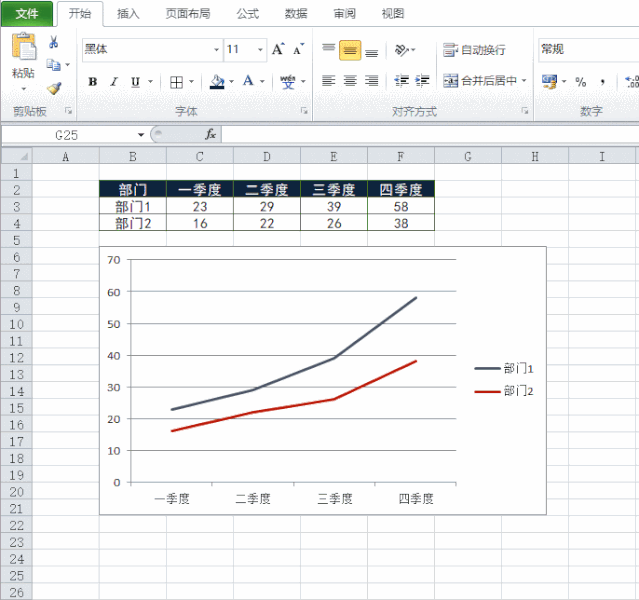Click the fx insert function icon

point(210,134)
